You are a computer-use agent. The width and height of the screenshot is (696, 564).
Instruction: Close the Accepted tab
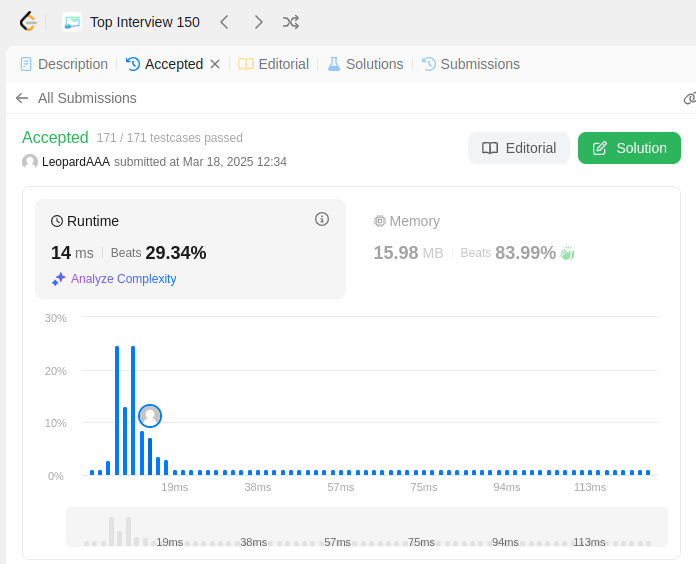coord(215,64)
